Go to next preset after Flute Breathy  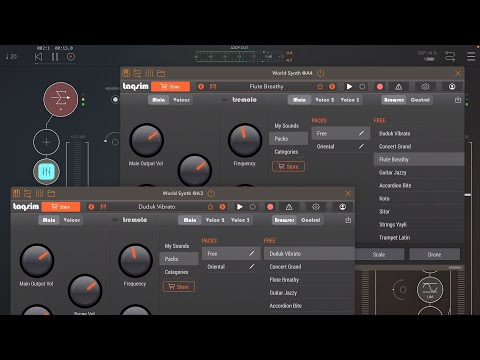pos(332,87)
